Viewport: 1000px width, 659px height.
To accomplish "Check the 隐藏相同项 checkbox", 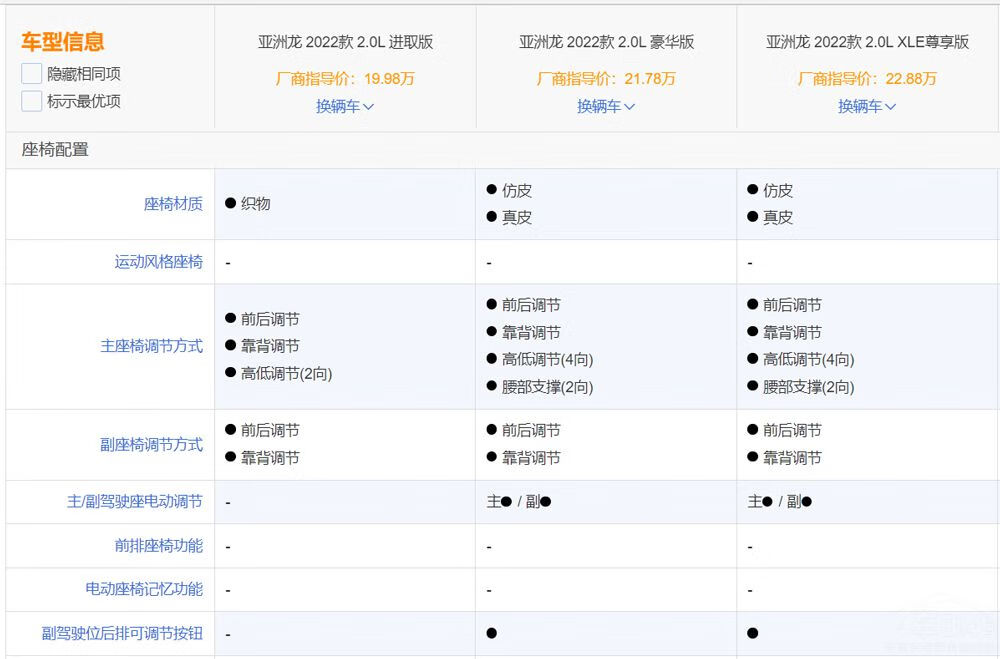I will [x=31, y=73].
